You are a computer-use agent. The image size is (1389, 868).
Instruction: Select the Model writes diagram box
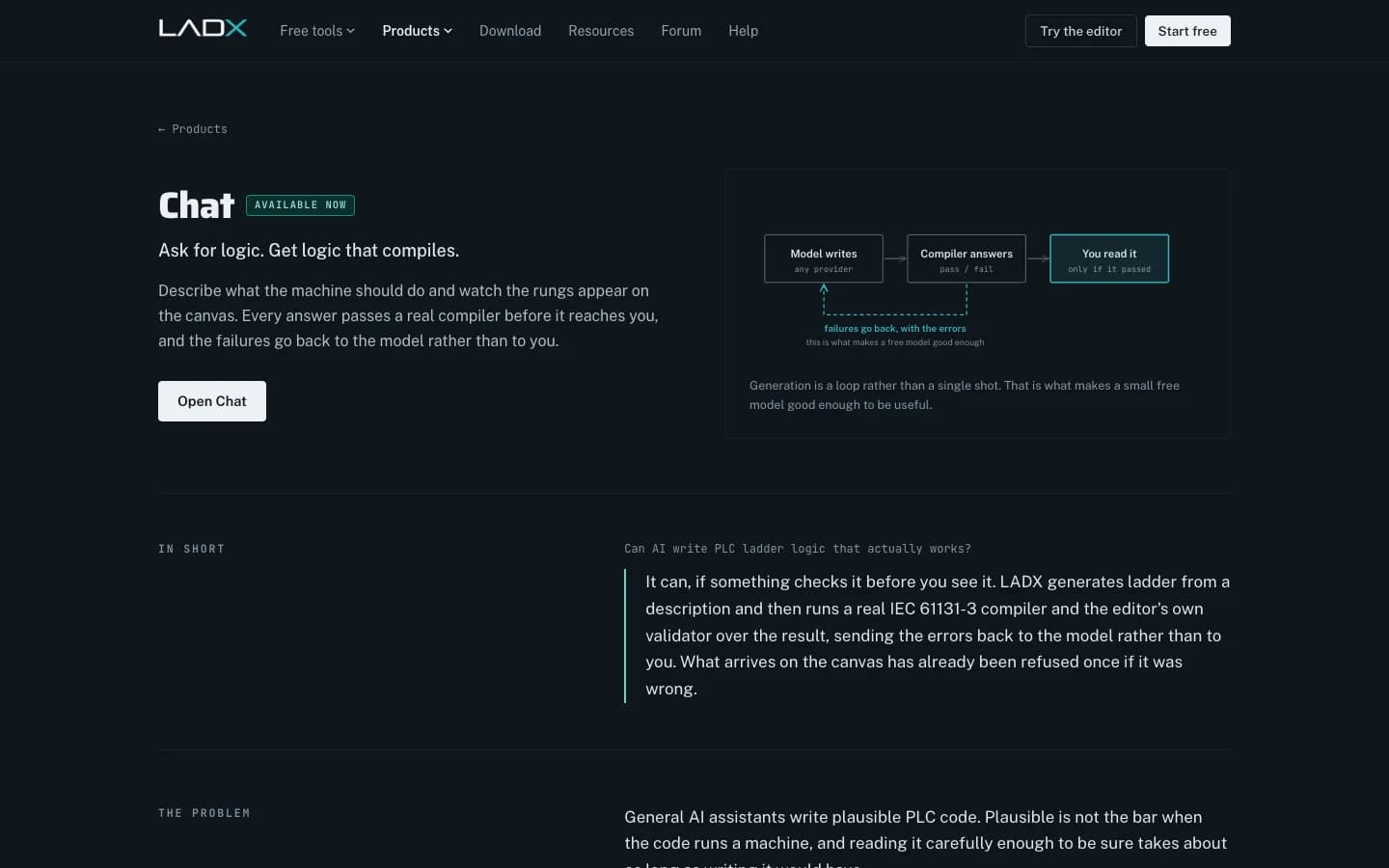(x=824, y=258)
